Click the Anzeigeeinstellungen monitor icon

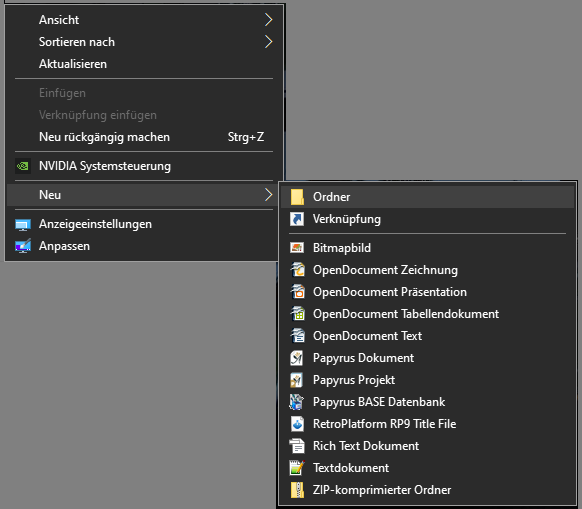(x=23, y=225)
